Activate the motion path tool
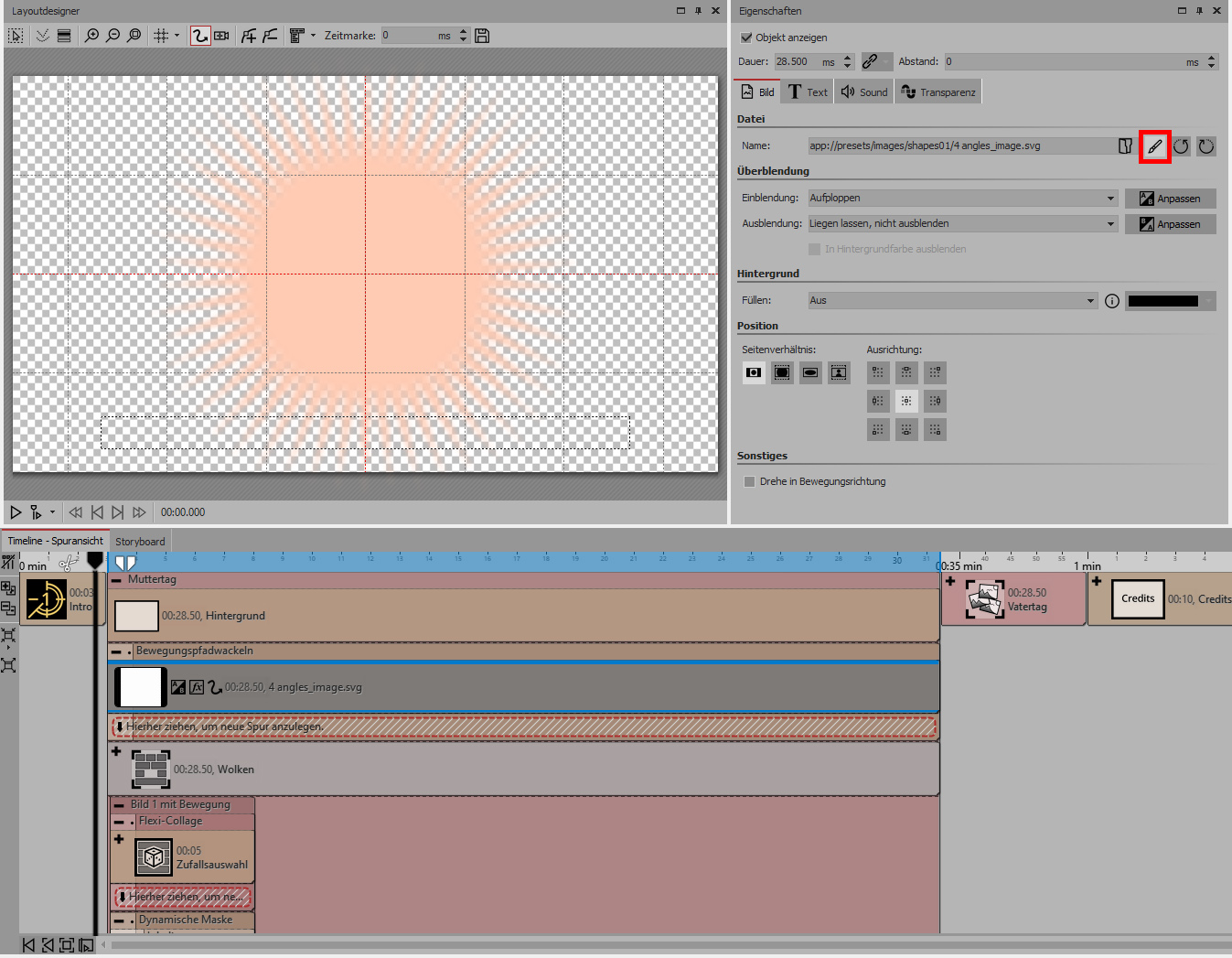 pyautogui.click(x=199, y=36)
